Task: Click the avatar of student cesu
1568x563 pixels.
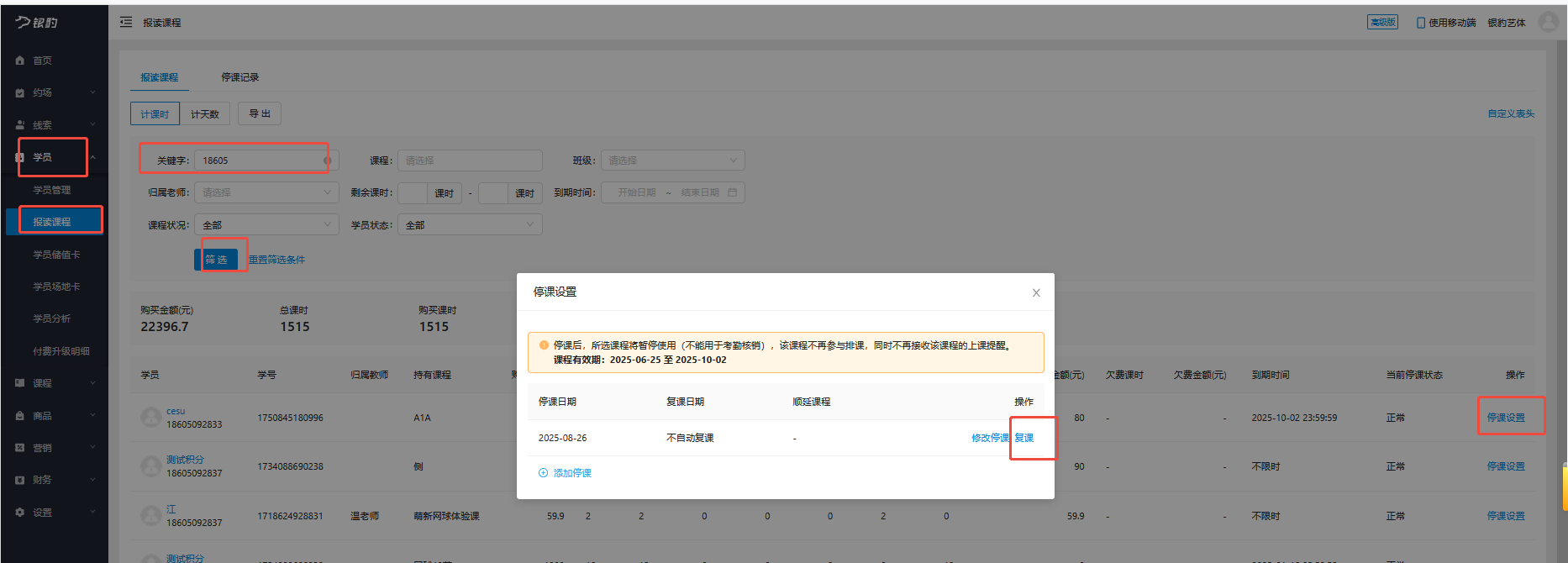Action: point(151,417)
